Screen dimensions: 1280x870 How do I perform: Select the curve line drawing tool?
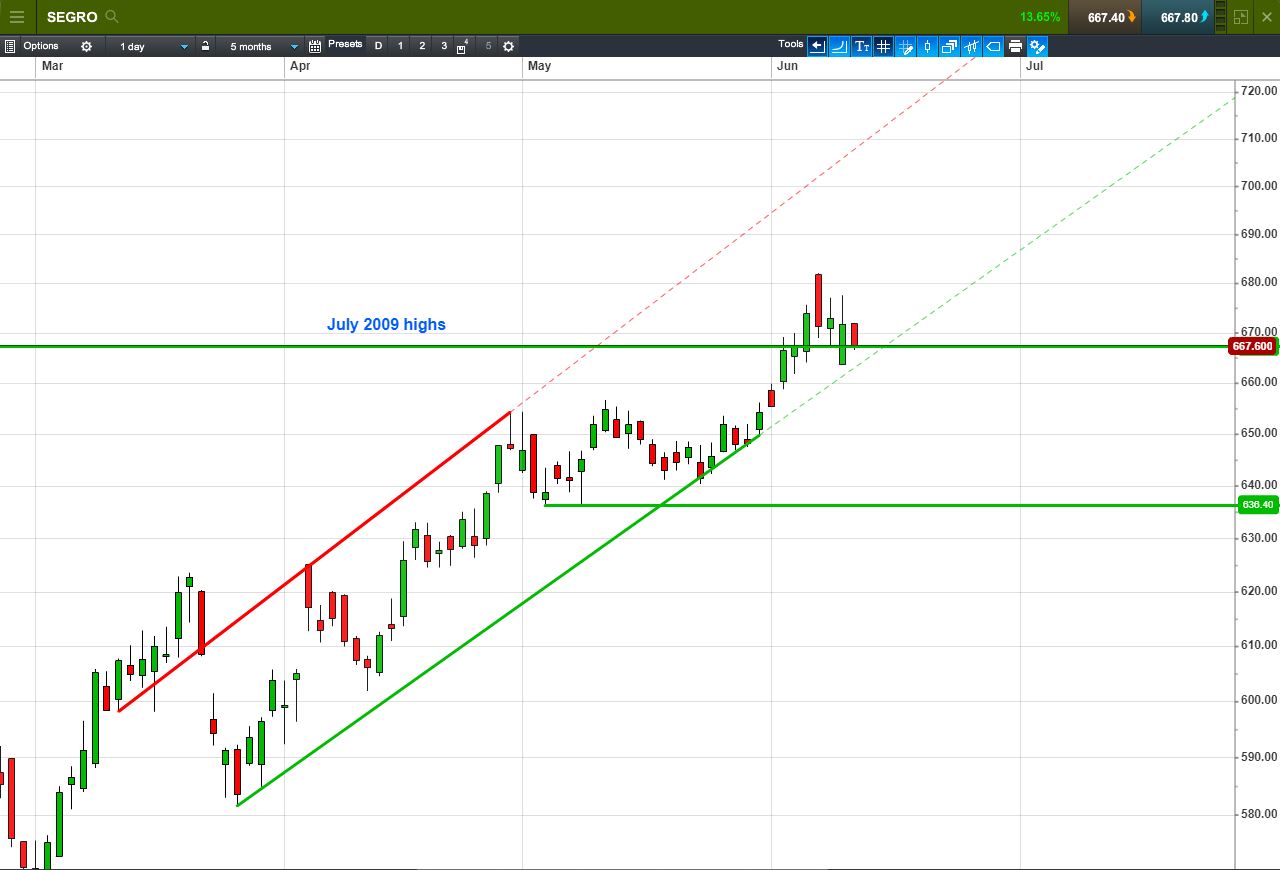click(839, 46)
